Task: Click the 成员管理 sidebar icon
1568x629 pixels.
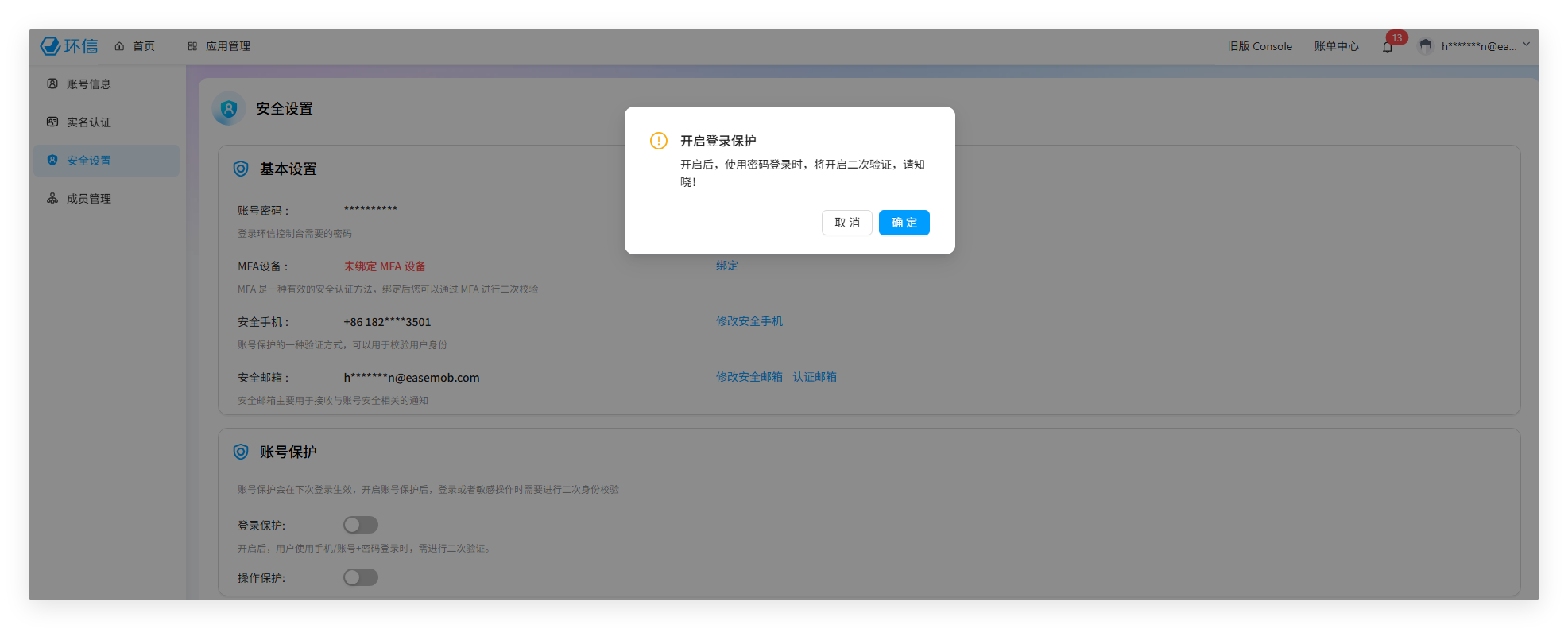Action: 52,198
